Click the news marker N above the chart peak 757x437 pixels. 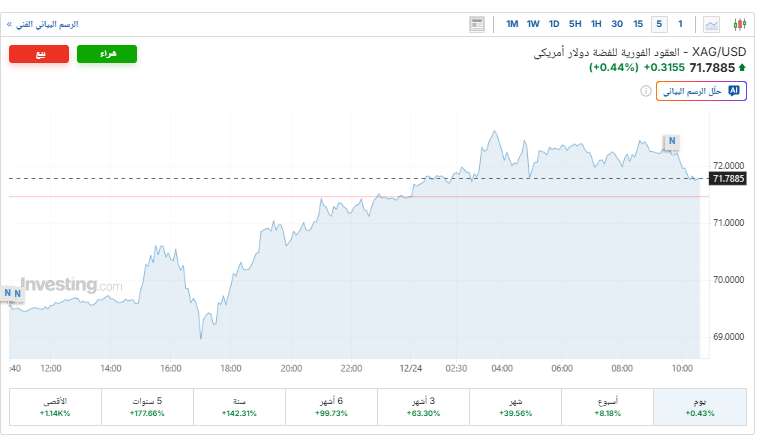673,141
